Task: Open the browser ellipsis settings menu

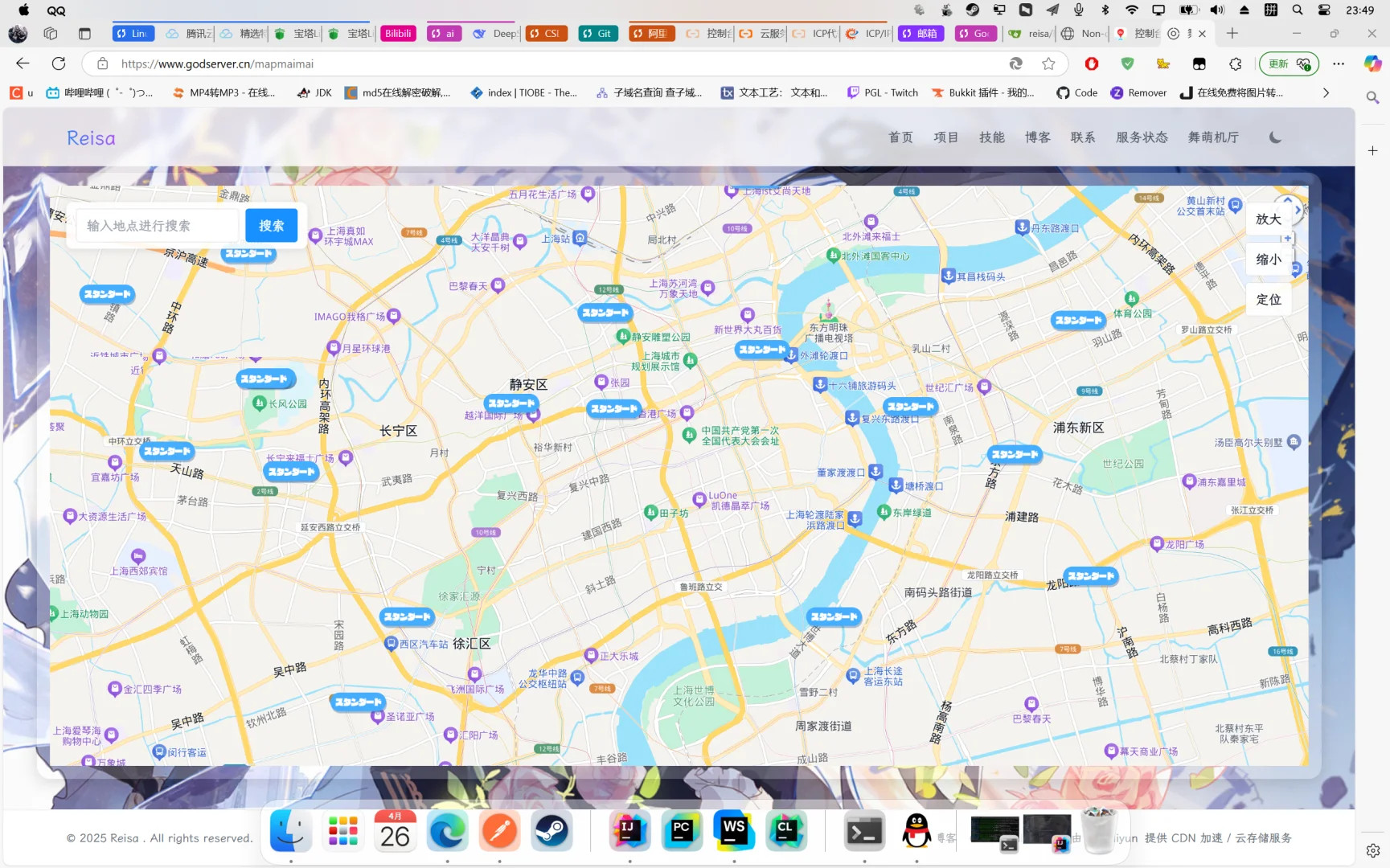Action: (x=1339, y=63)
